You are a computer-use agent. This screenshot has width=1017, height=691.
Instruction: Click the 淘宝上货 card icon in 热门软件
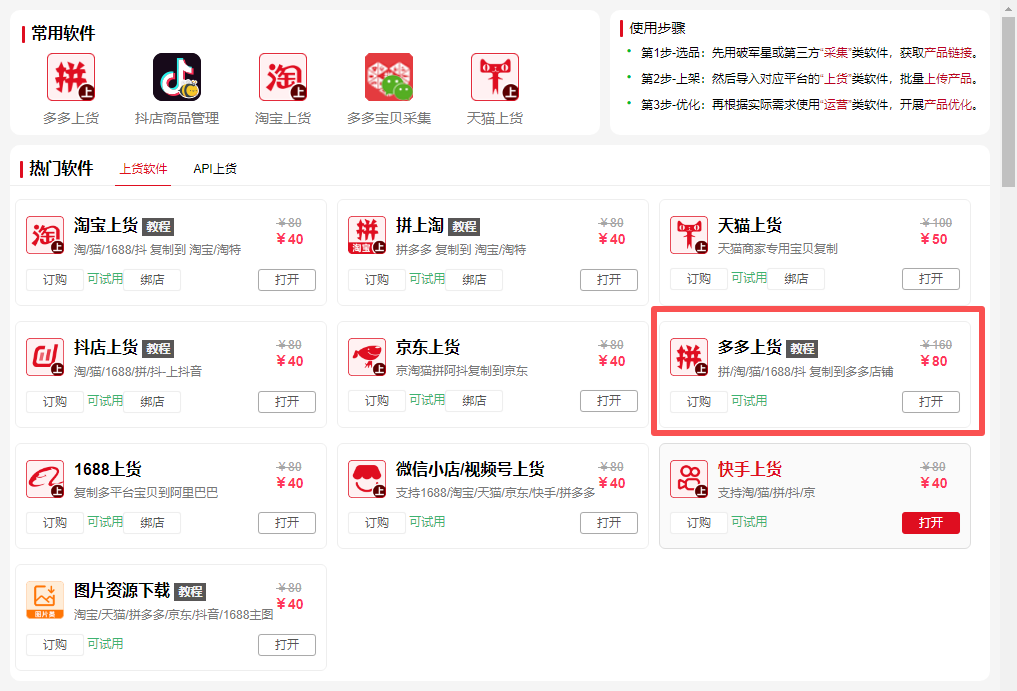(45, 235)
